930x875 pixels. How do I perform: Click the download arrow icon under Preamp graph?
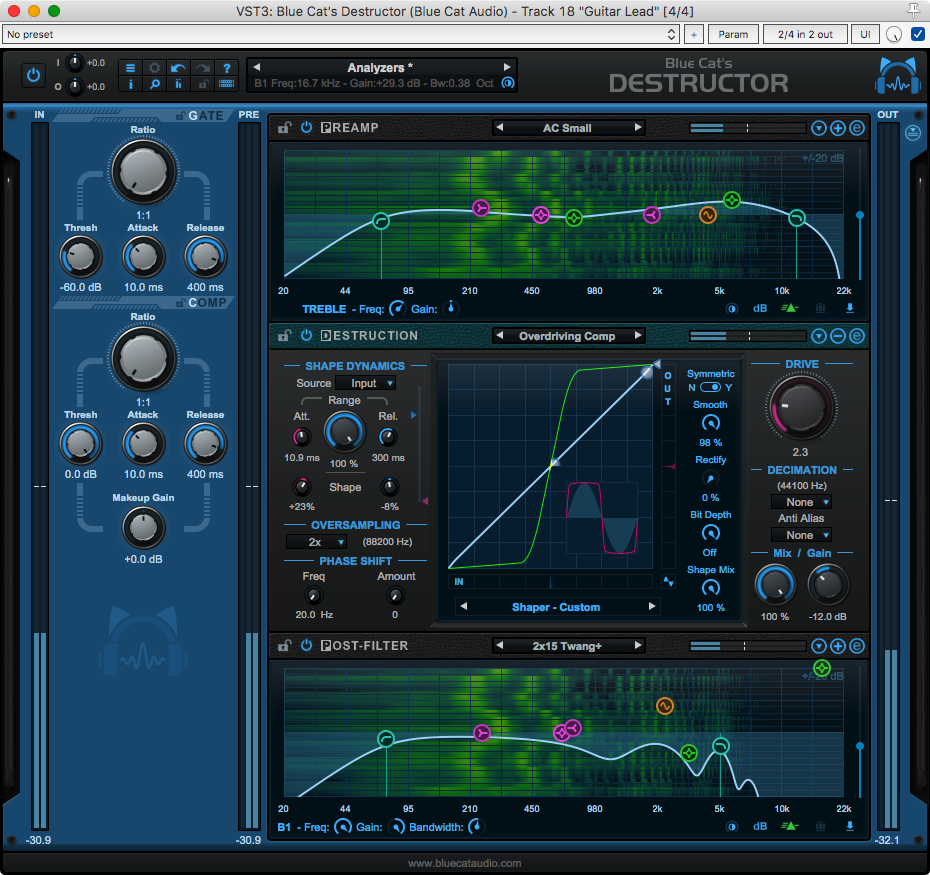(x=850, y=309)
